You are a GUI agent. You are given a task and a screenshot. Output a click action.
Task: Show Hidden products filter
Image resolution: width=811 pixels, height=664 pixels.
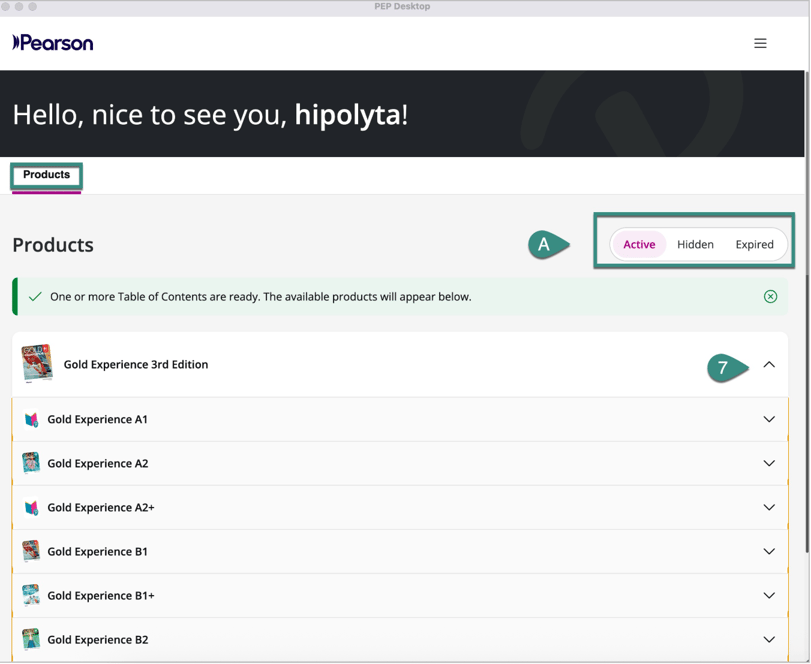[x=695, y=245]
